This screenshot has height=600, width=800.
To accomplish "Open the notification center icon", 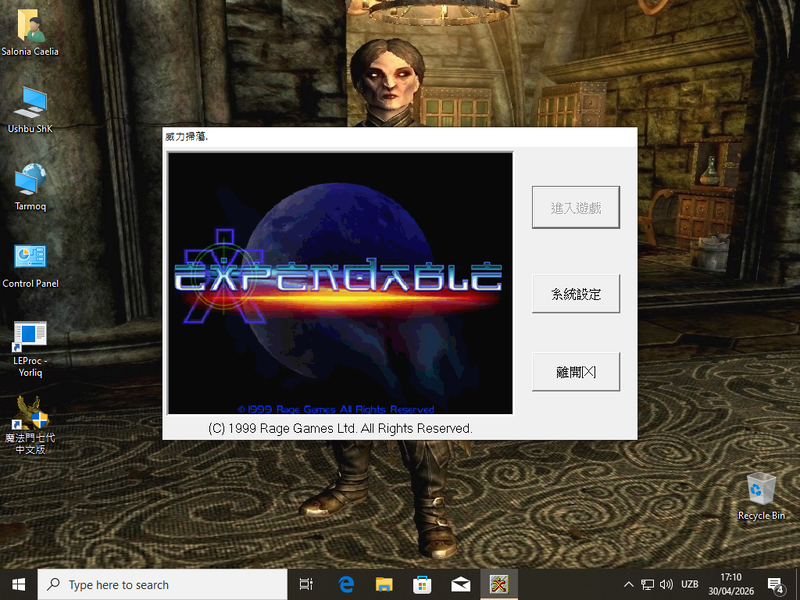I will tap(776, 586).
